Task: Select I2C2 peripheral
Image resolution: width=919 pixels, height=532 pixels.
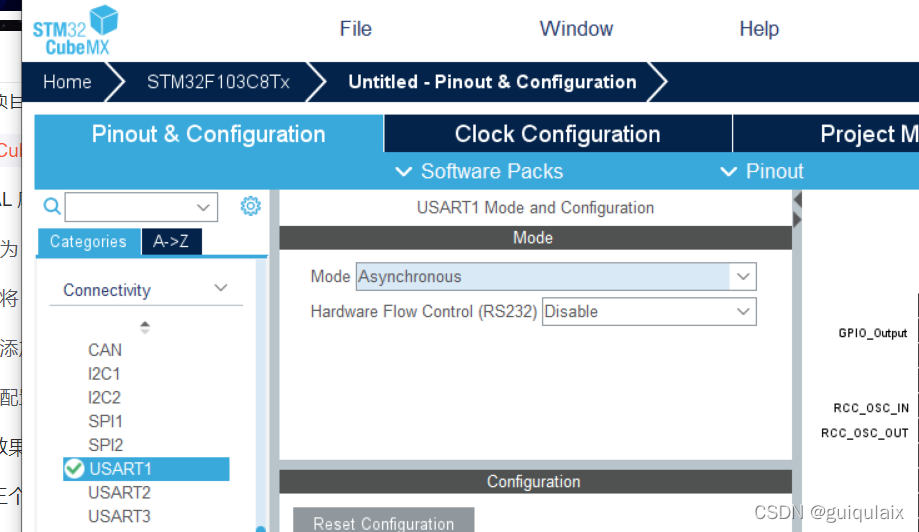Action: click(104, 397)
